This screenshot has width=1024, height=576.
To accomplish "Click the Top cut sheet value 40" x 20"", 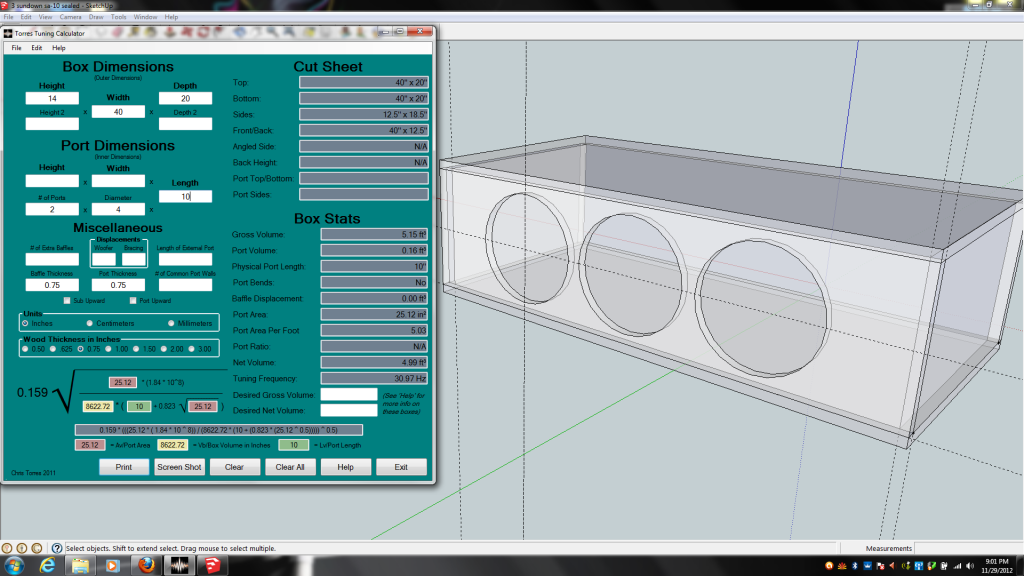I will 364,82.
